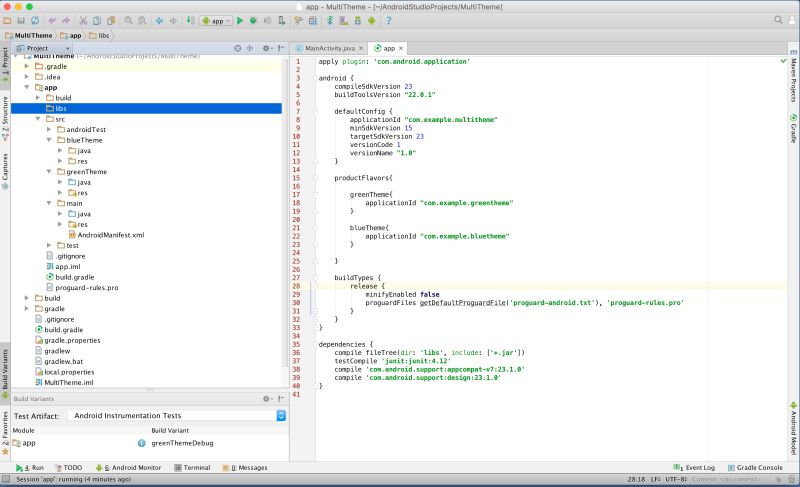Click the Open folder toolbar icon
The width and height of the screenshot is (800, 487).
[7, 20]
